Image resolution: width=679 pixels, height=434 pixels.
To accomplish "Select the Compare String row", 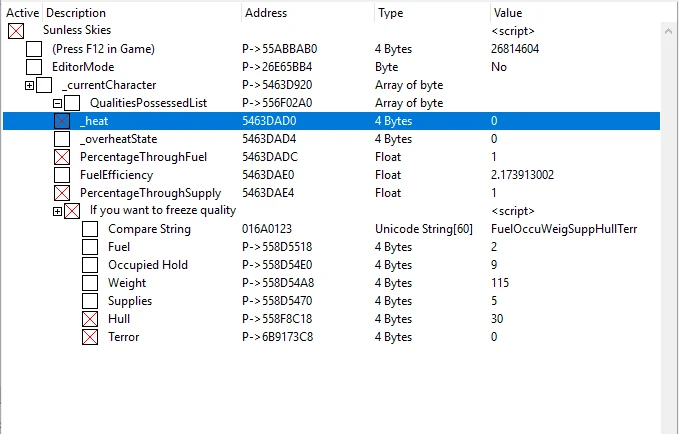I will point(149,229).
